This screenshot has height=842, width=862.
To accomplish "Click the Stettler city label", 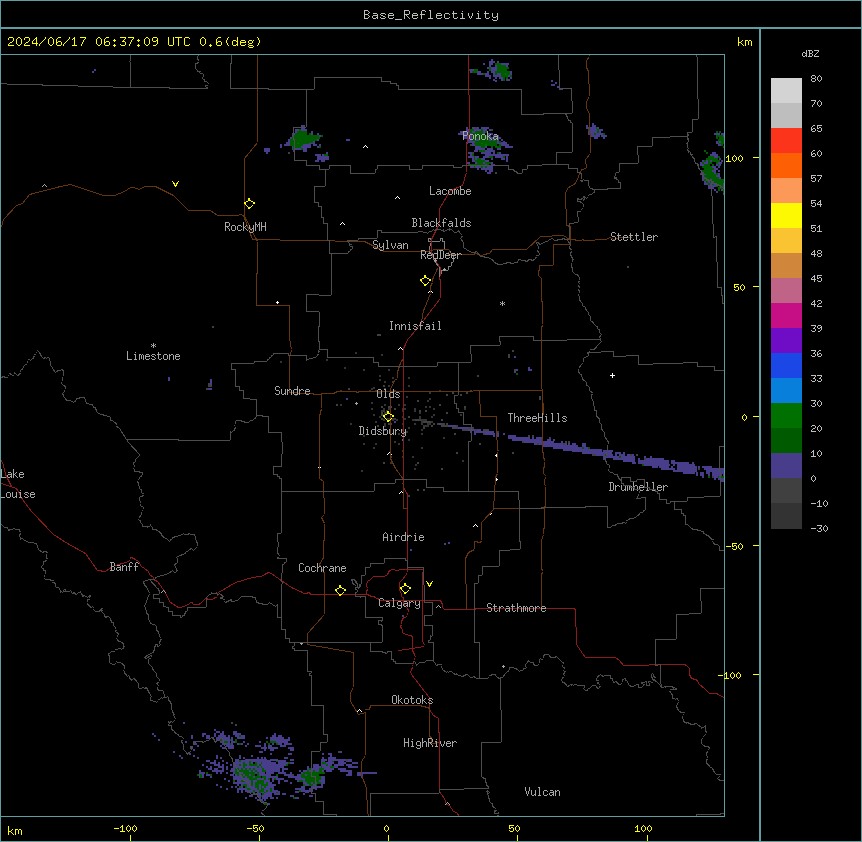I will point(634,237).
